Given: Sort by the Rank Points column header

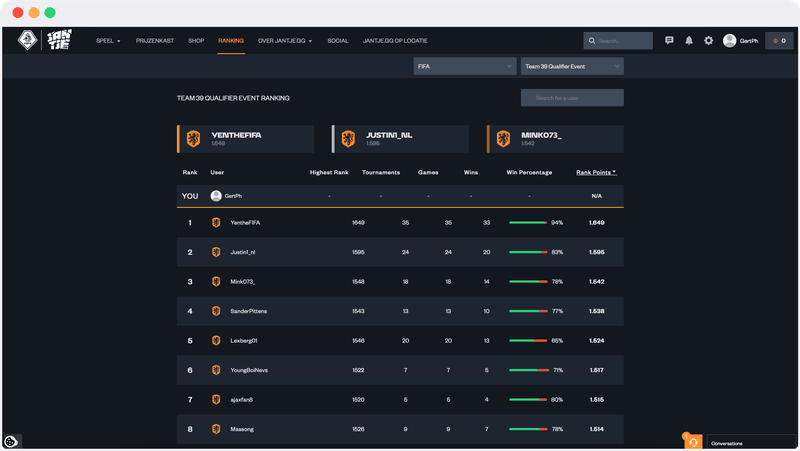Looking at the screenshot, I should (596, 172).
